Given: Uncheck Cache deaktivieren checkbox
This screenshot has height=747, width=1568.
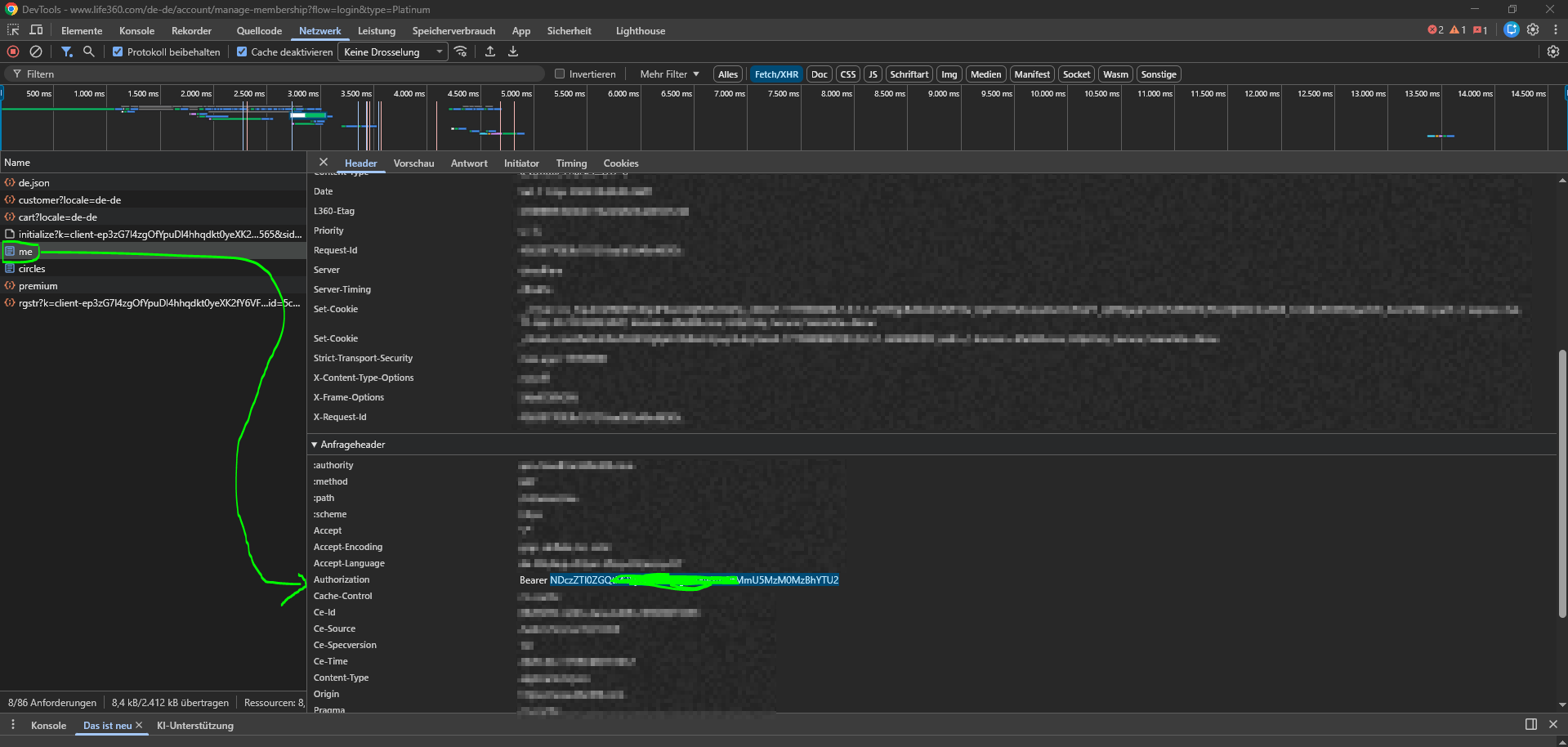Looking at the screenshot, I should (x=242, y=51).
